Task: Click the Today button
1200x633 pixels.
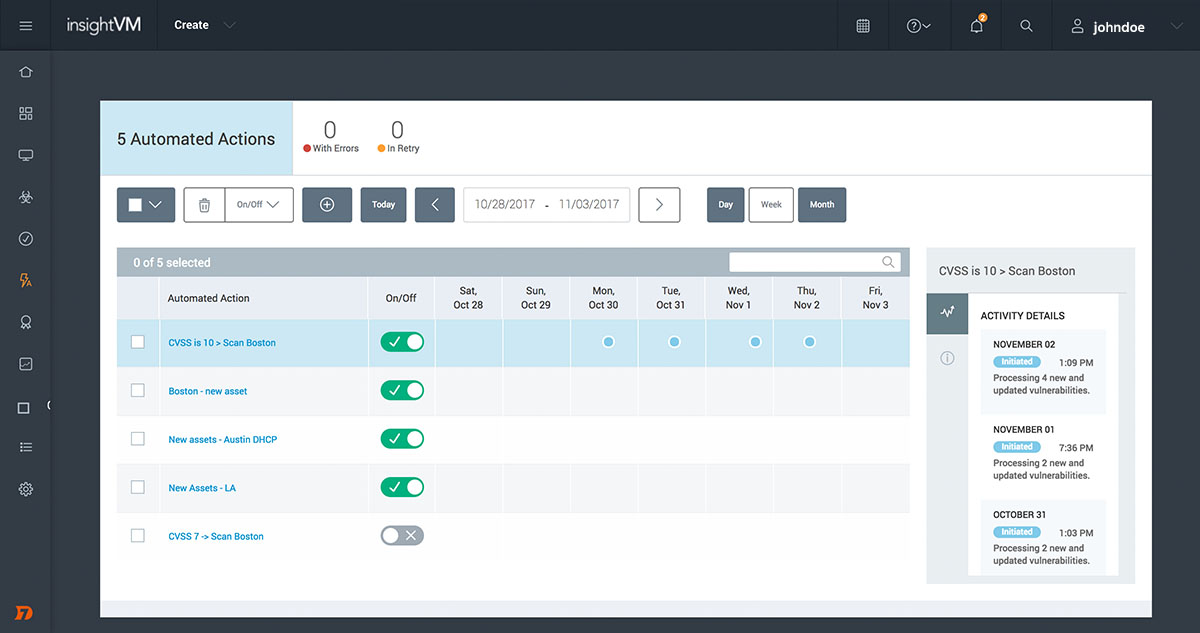Action: coord(383,204)
